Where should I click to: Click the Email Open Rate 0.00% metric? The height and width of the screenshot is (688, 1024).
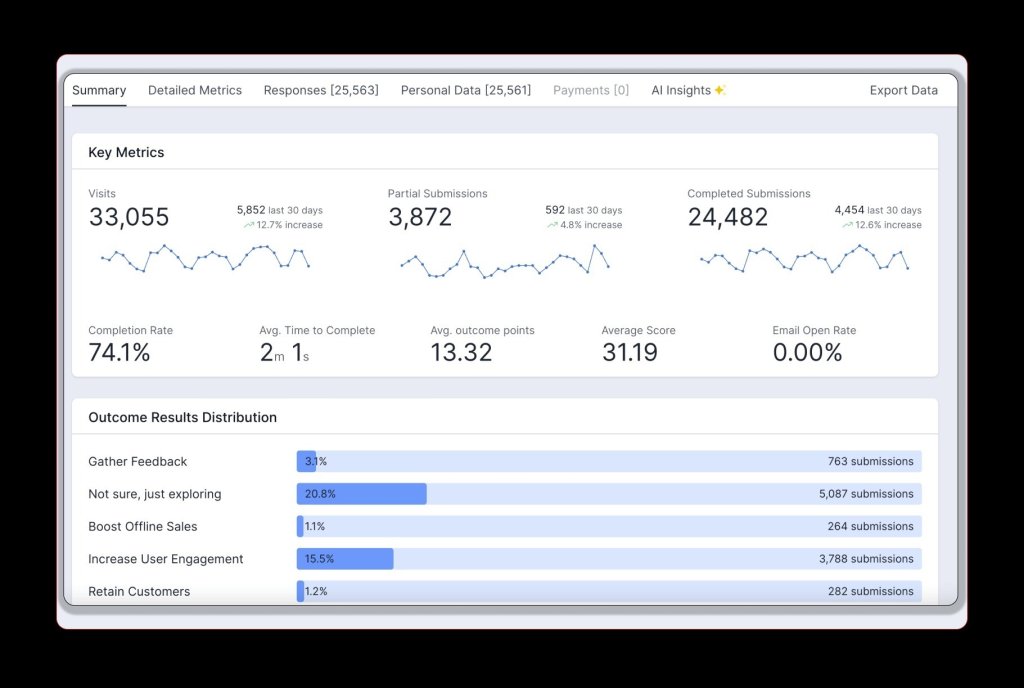tap(808, 352)
